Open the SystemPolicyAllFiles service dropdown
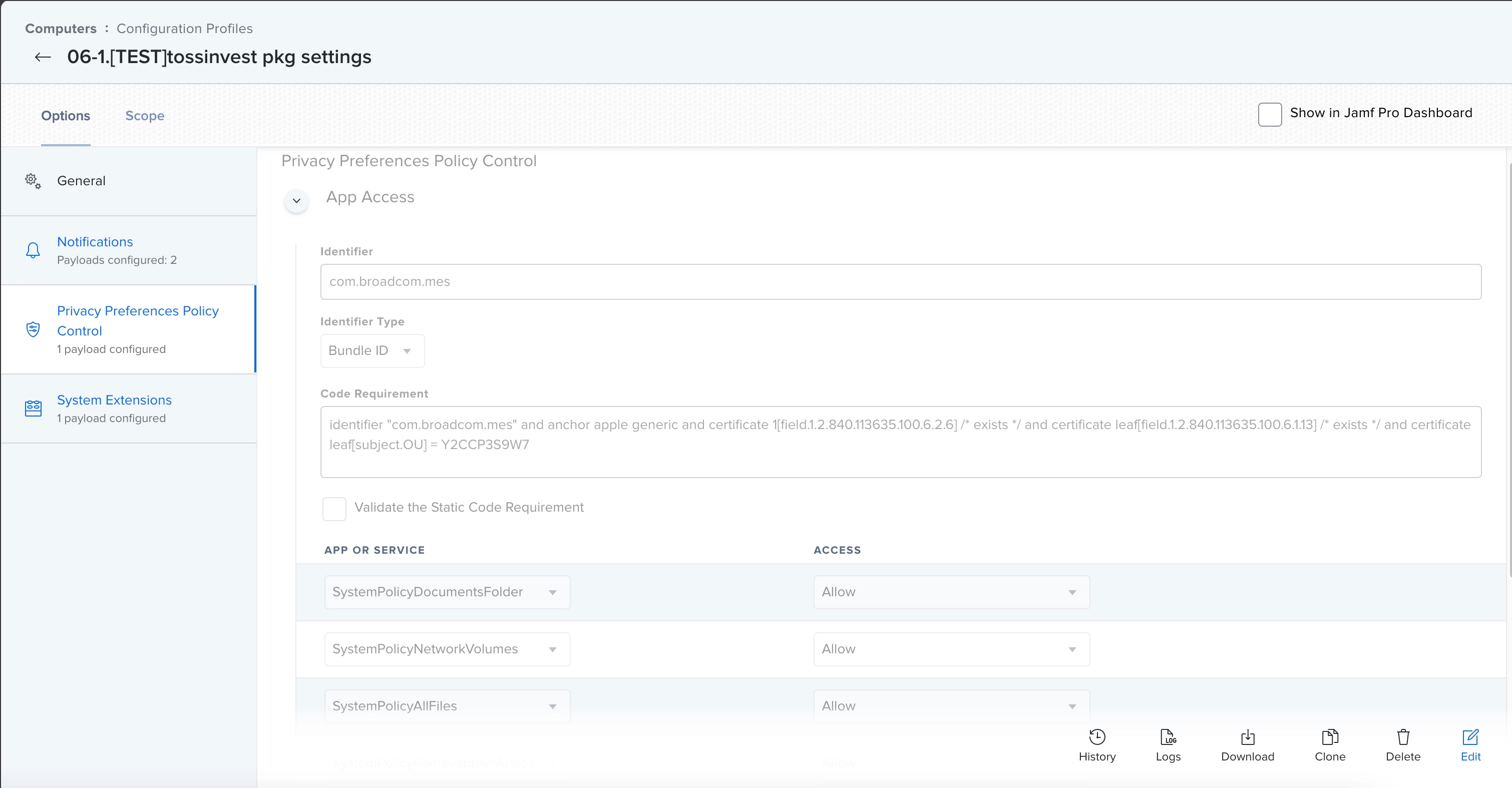 pos(447,706)
